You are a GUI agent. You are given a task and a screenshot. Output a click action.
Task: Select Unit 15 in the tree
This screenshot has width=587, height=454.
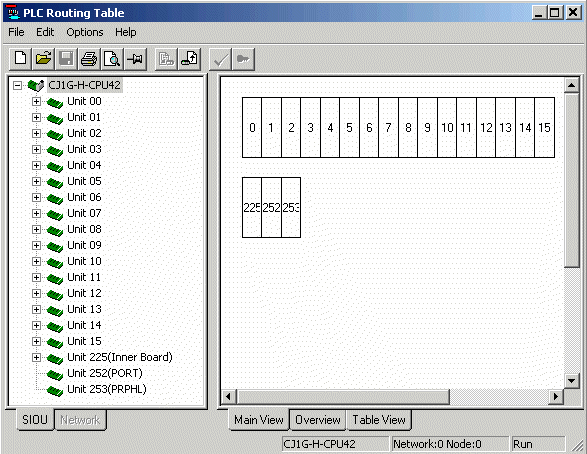[84, 341]
